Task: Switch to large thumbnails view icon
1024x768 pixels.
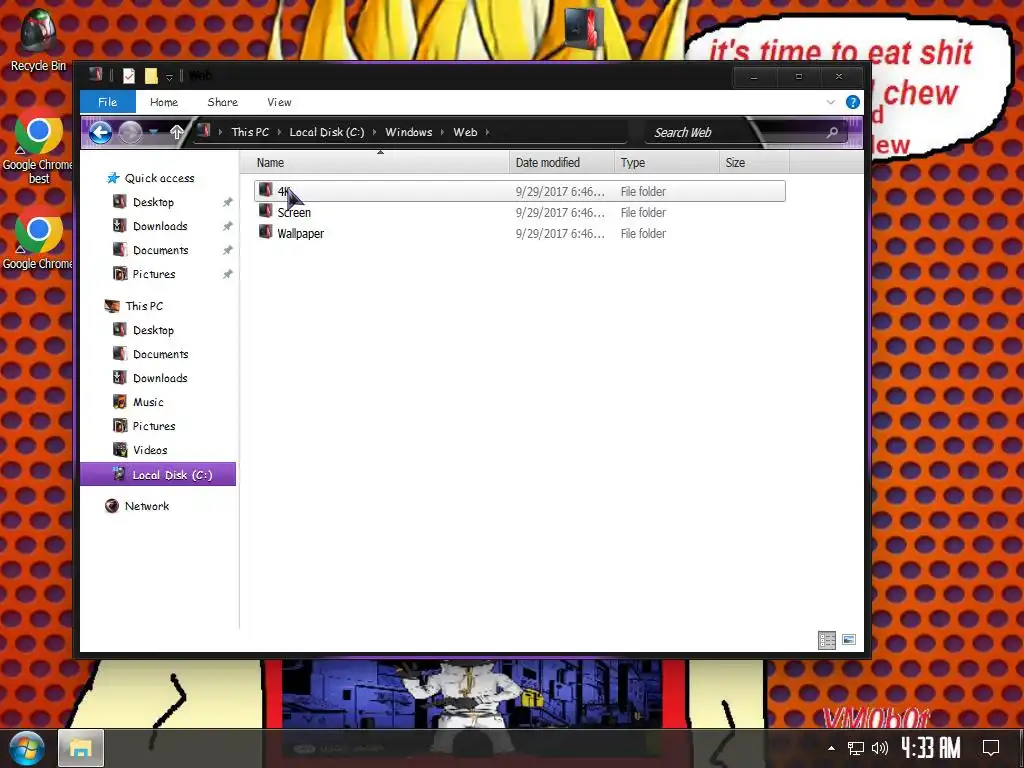Action: click(849, 640)
